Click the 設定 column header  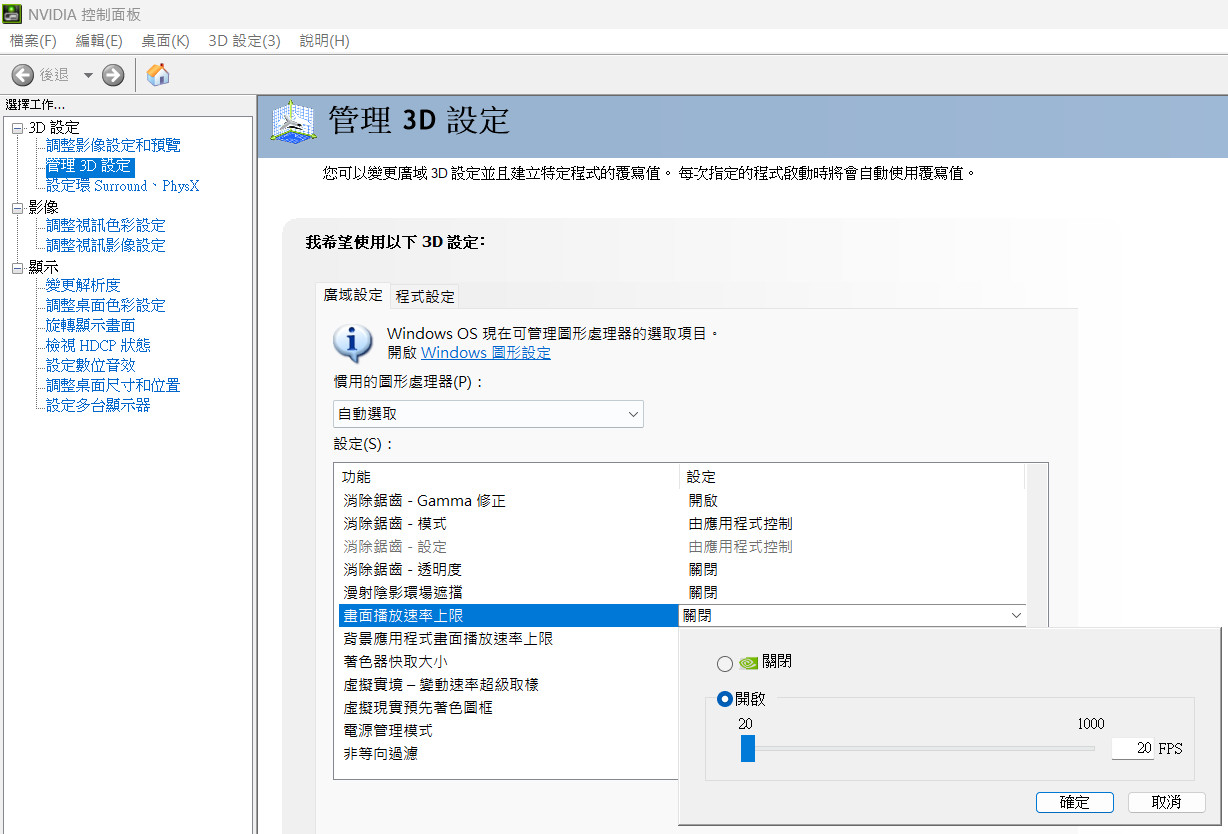852,477
